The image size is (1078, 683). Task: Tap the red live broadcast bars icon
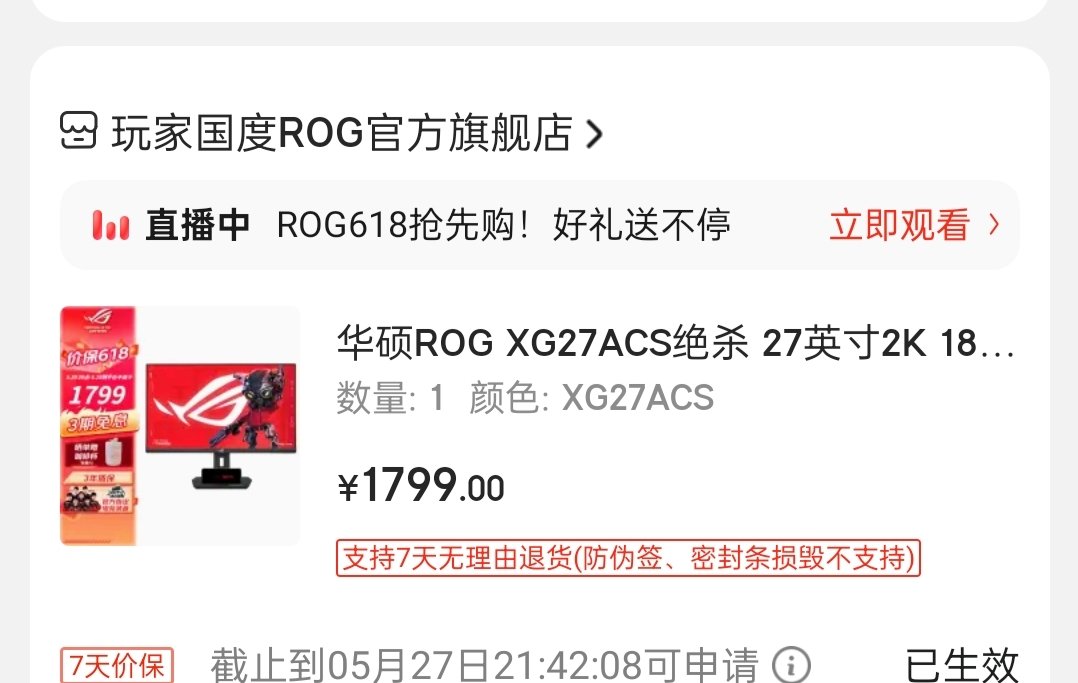[111, 226]
